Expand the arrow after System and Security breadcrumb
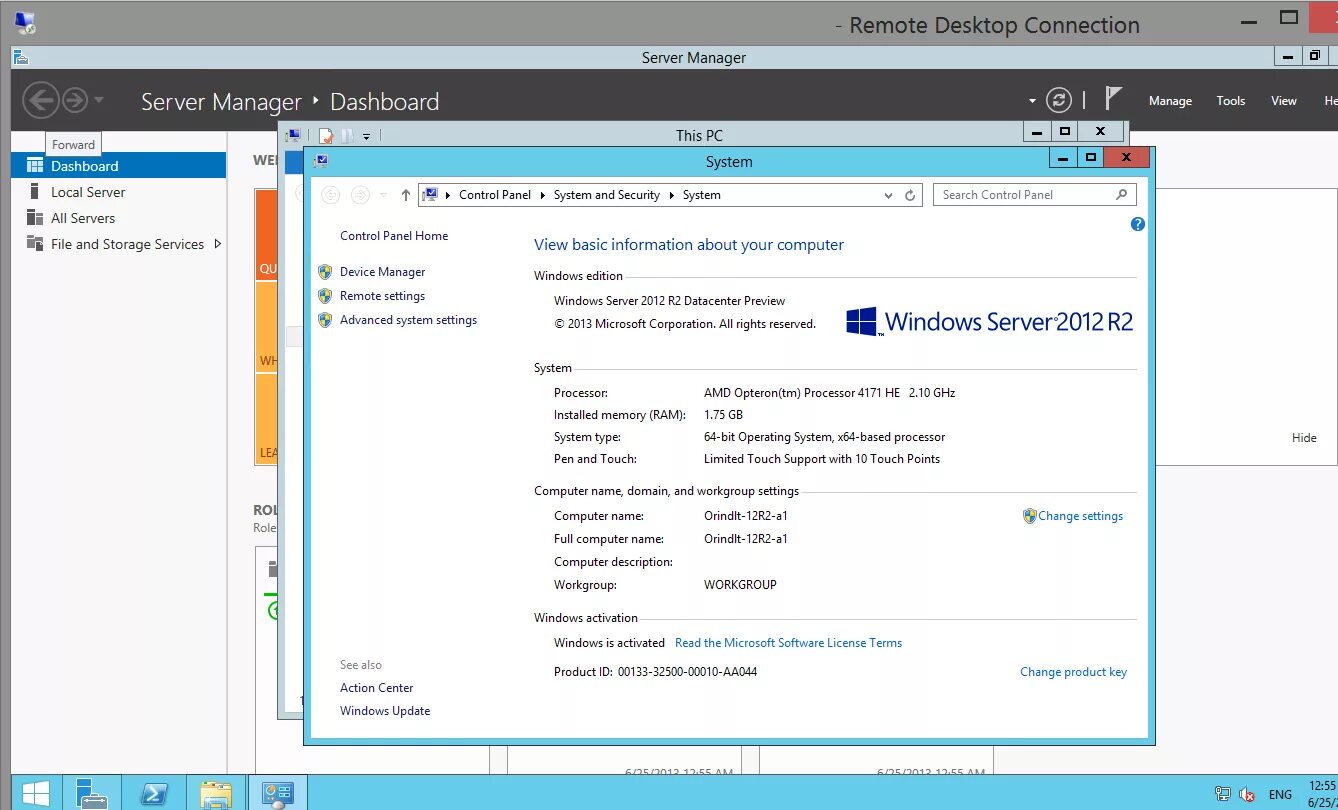 [x=671, y=195]
